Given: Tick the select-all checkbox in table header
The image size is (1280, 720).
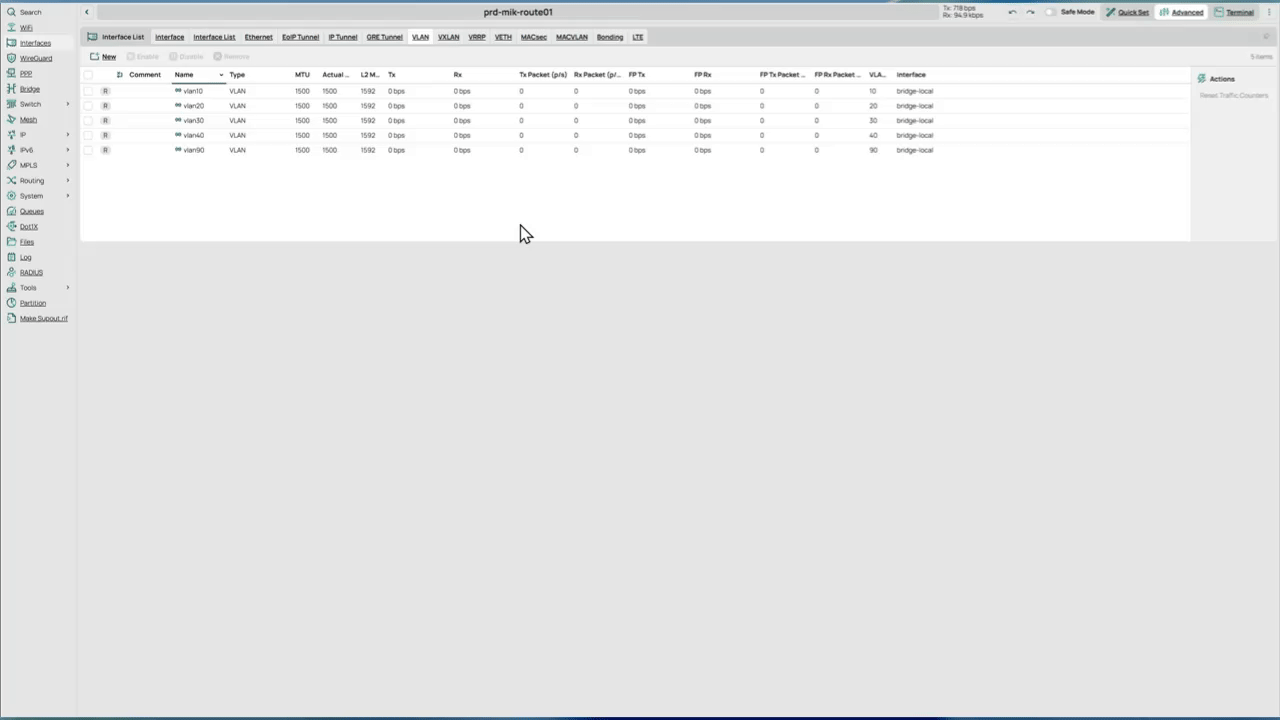Looking at the screenshot, I should point(88,75).
